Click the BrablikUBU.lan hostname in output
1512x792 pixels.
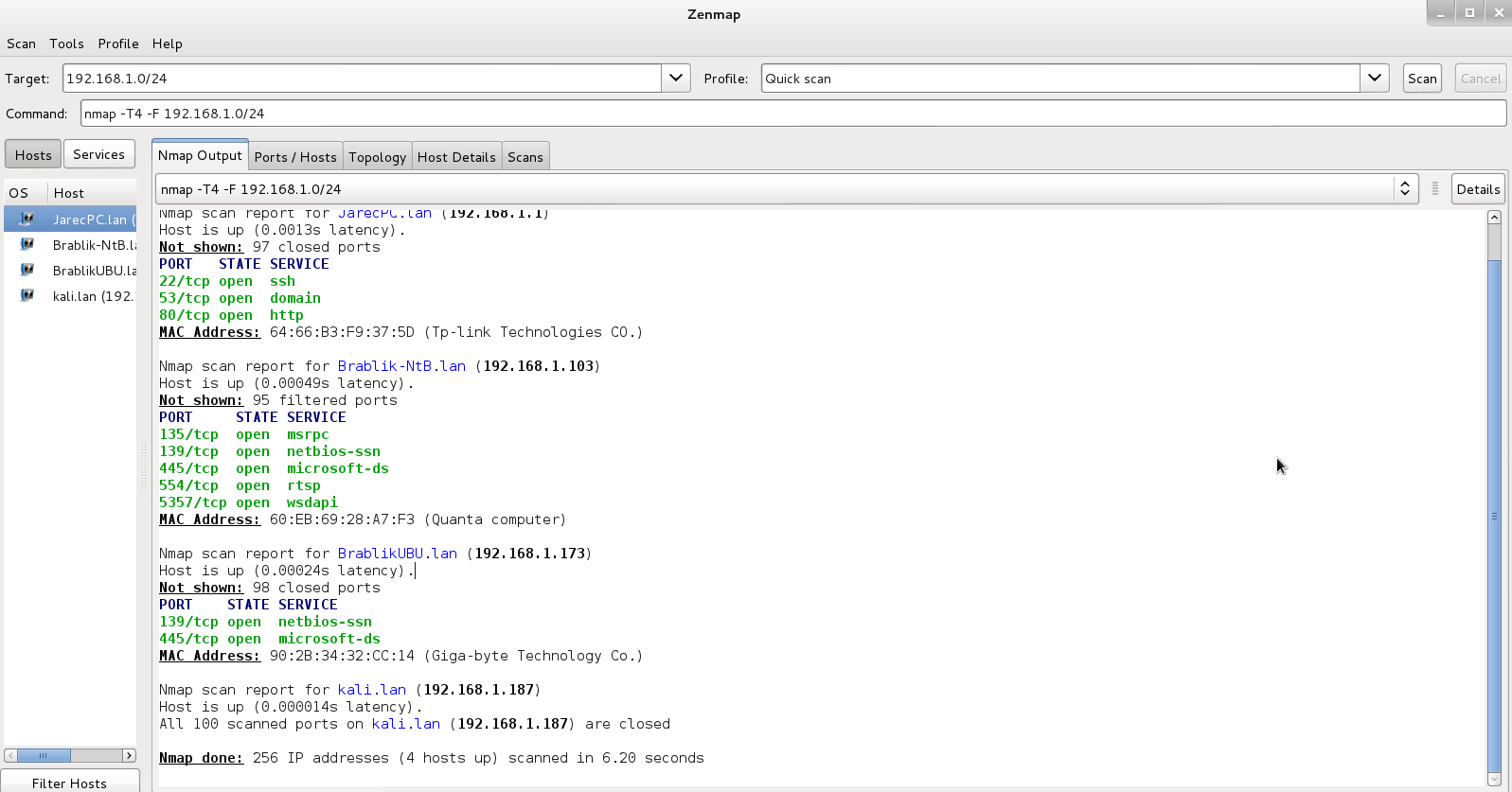[398, 554]
